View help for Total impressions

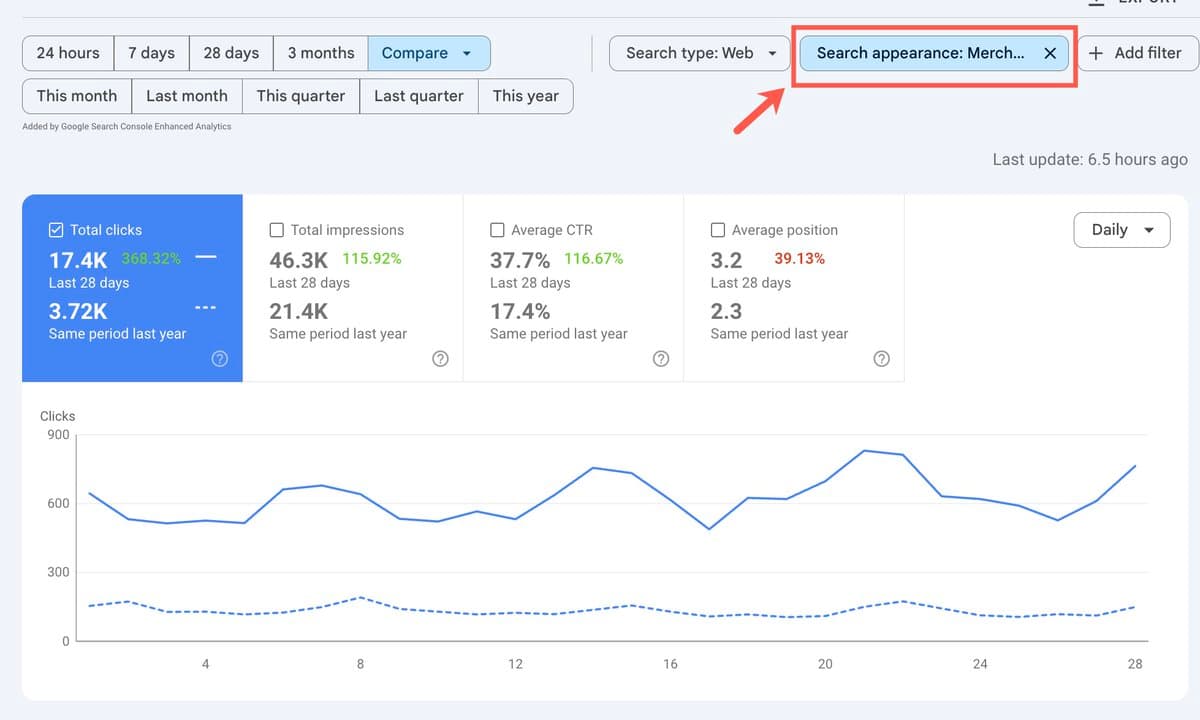(x=440, y=358)
